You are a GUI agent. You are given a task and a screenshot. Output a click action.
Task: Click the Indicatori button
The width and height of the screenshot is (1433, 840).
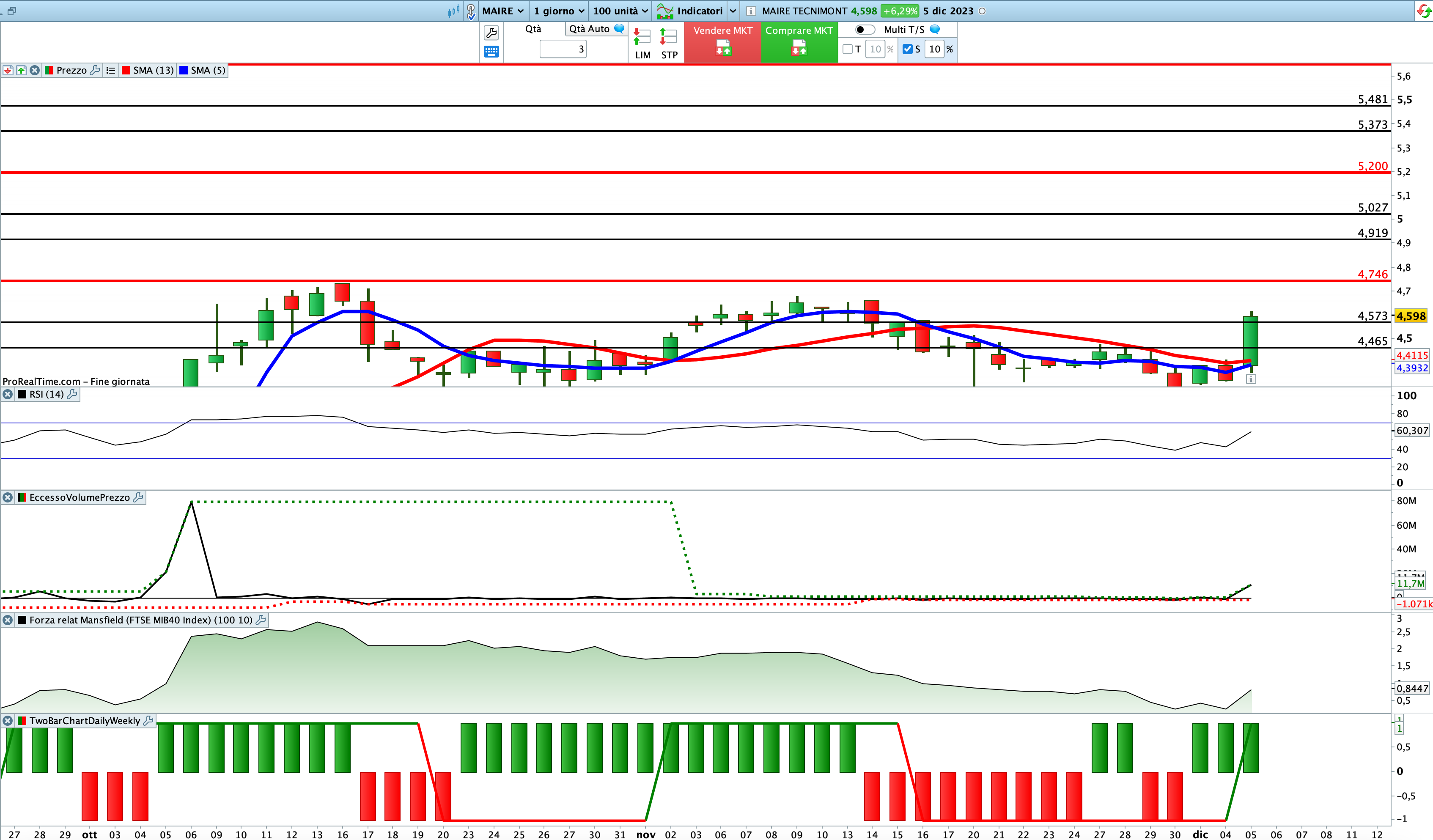[x=690, y=11]
